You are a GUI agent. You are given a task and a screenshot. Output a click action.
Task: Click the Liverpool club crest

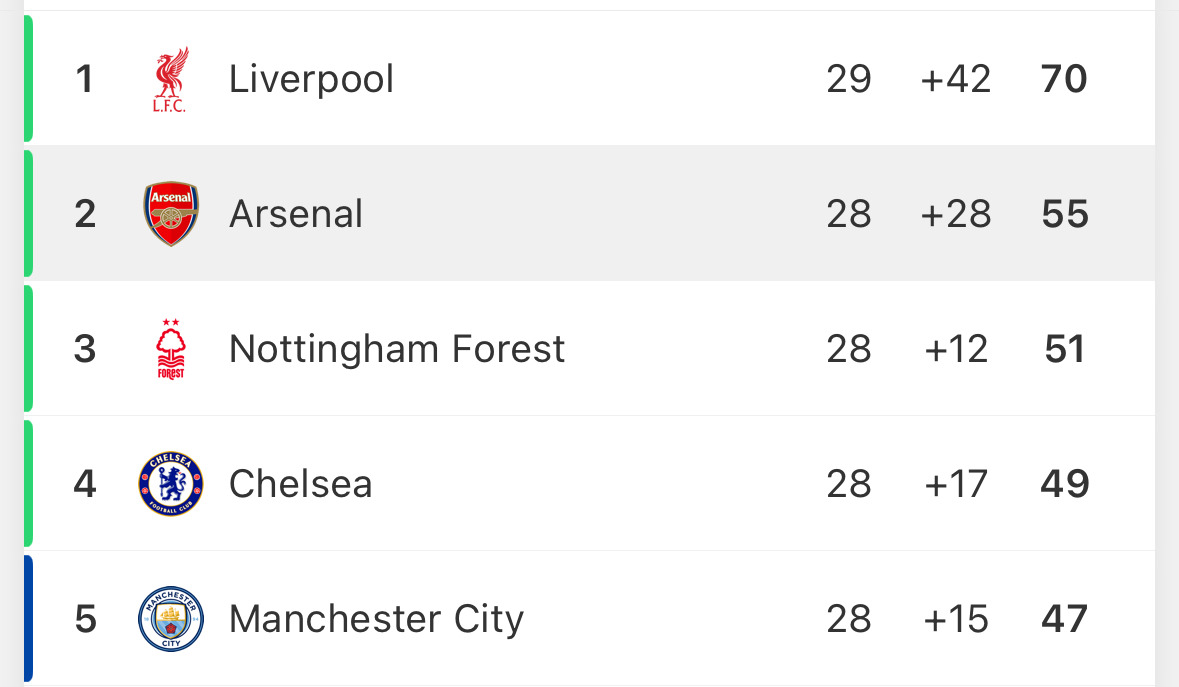click(171, 80)
